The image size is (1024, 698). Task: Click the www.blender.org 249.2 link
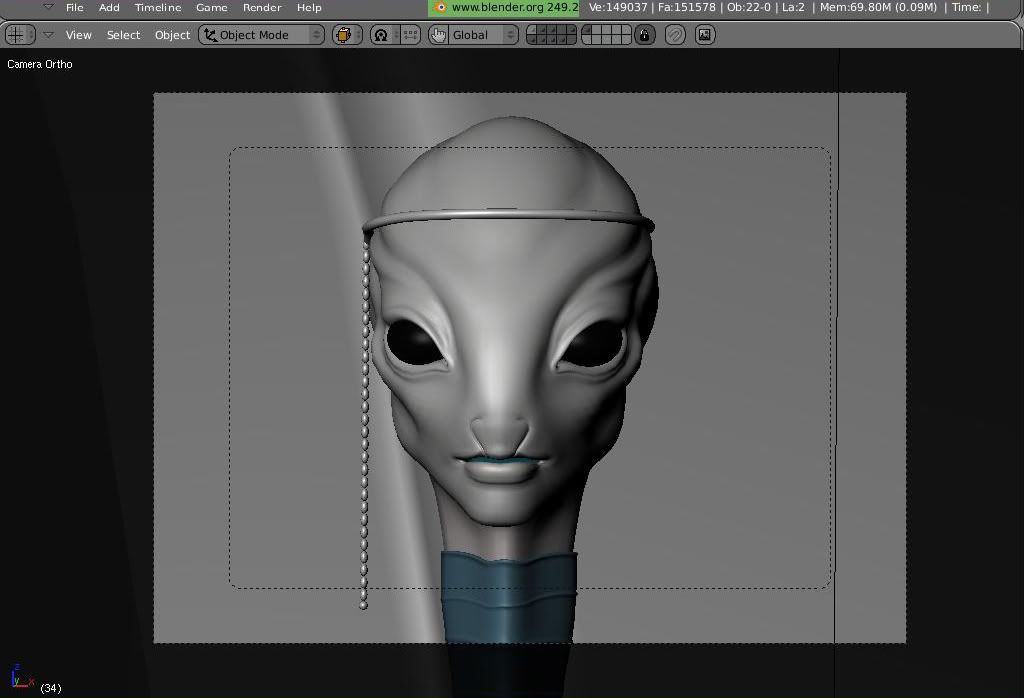514,7
